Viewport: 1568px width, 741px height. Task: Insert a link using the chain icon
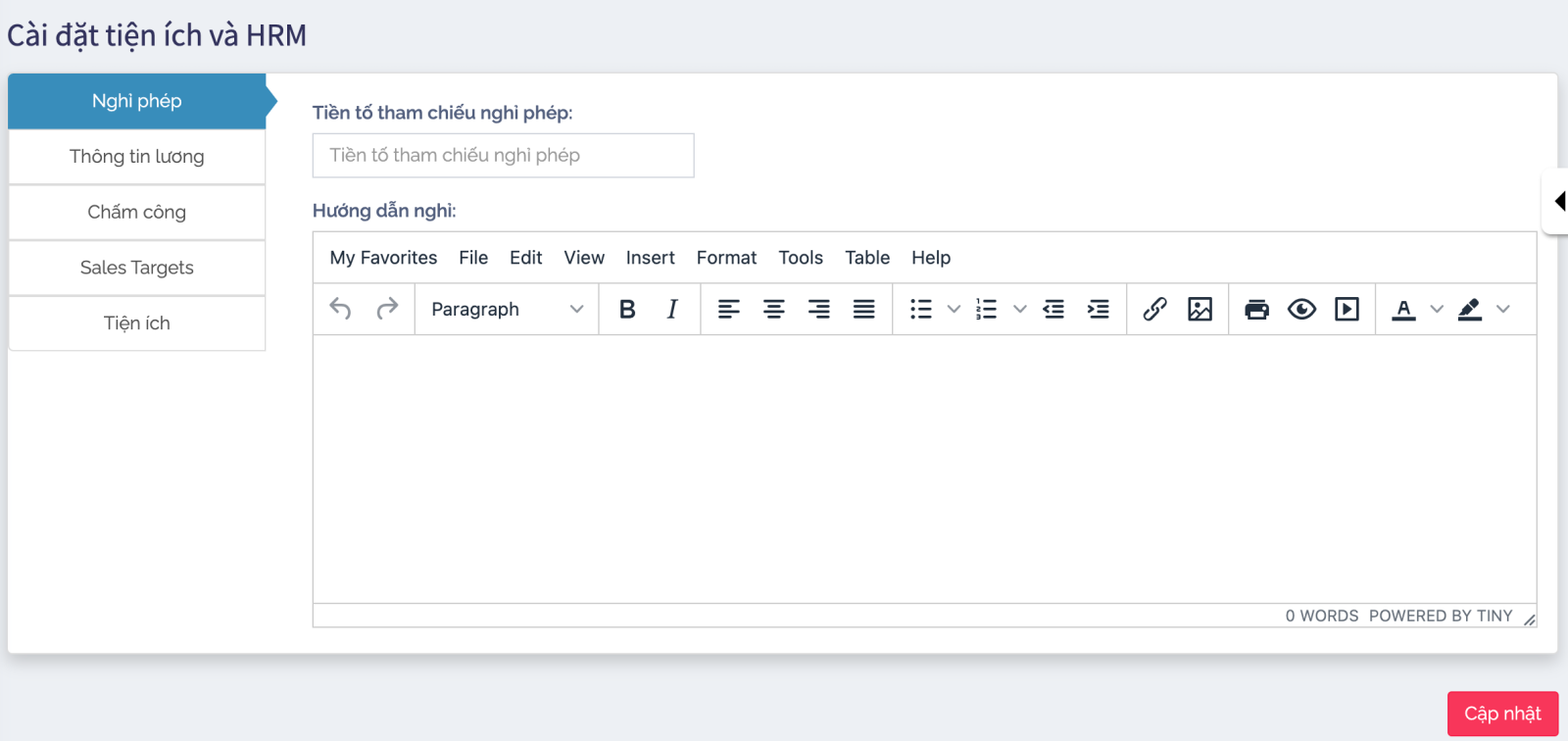point(1154,309)
